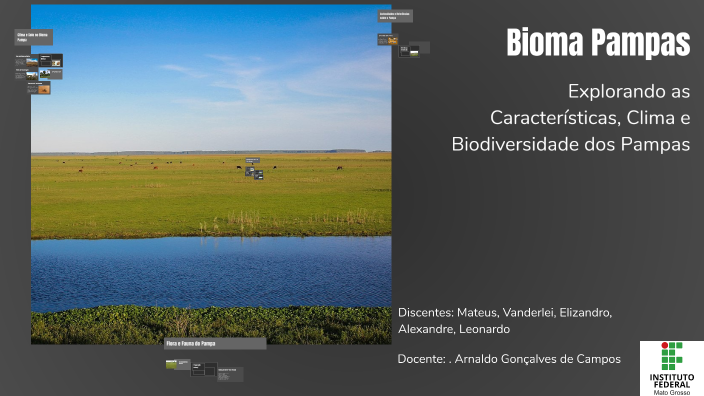Viewport: 704px width, 396px height.
Task: Open the 'Clima e Solo no Bioma Pampa' topic label
Action: click(34, 37)
